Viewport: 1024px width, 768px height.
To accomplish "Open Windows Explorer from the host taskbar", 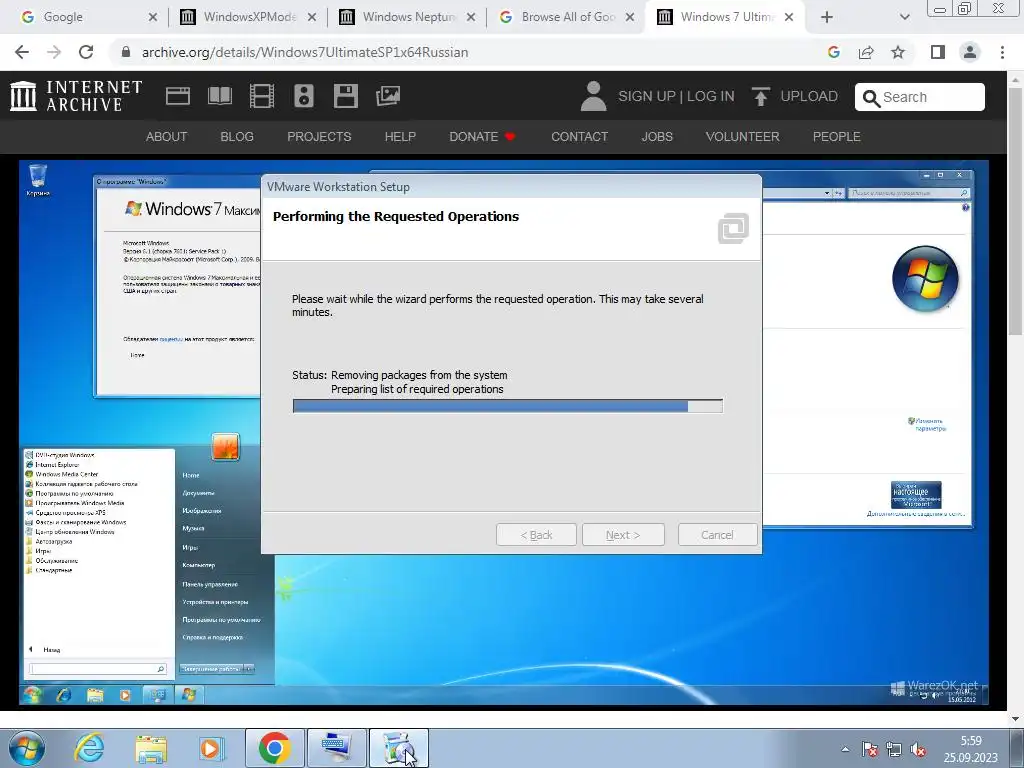I will [150, 748].
